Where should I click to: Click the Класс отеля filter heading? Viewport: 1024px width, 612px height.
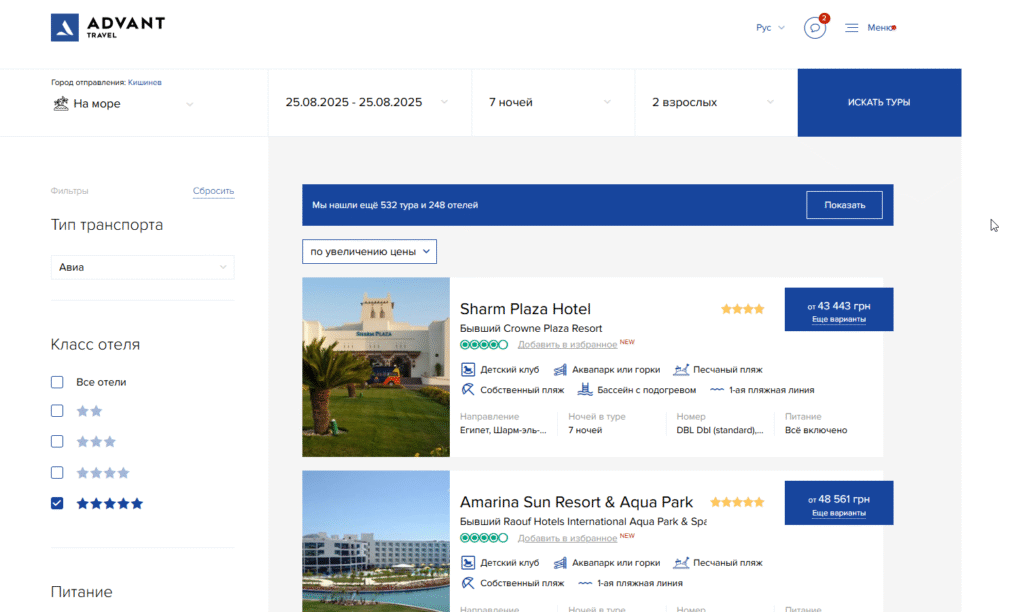point(95,344)
